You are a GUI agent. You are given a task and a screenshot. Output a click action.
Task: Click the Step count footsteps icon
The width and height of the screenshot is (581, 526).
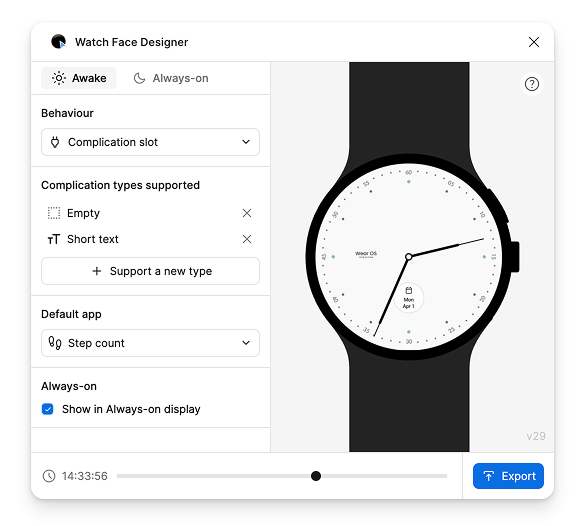(x=55, y=343)
